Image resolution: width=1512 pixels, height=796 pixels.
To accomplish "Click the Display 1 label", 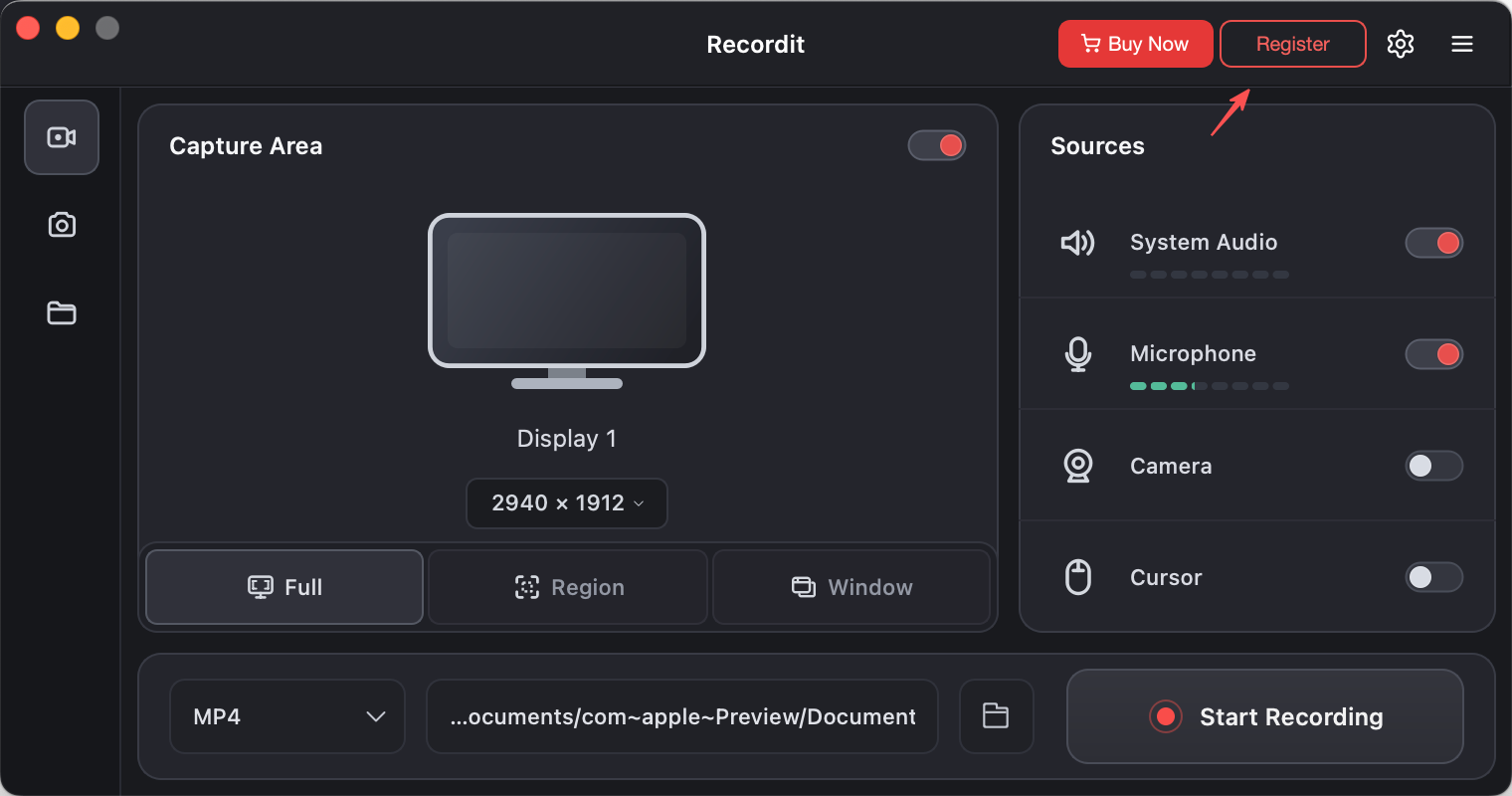I will pos(567,439).
